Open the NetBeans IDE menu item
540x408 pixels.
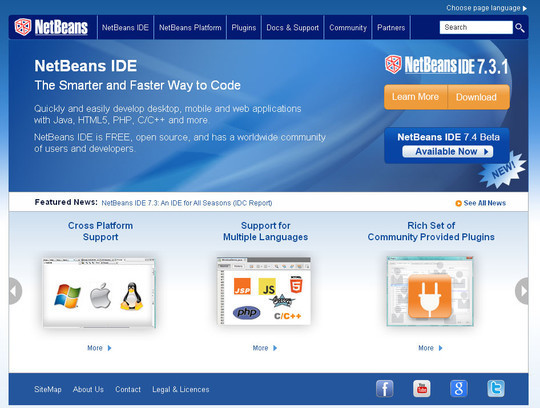[x=125, y=28]
